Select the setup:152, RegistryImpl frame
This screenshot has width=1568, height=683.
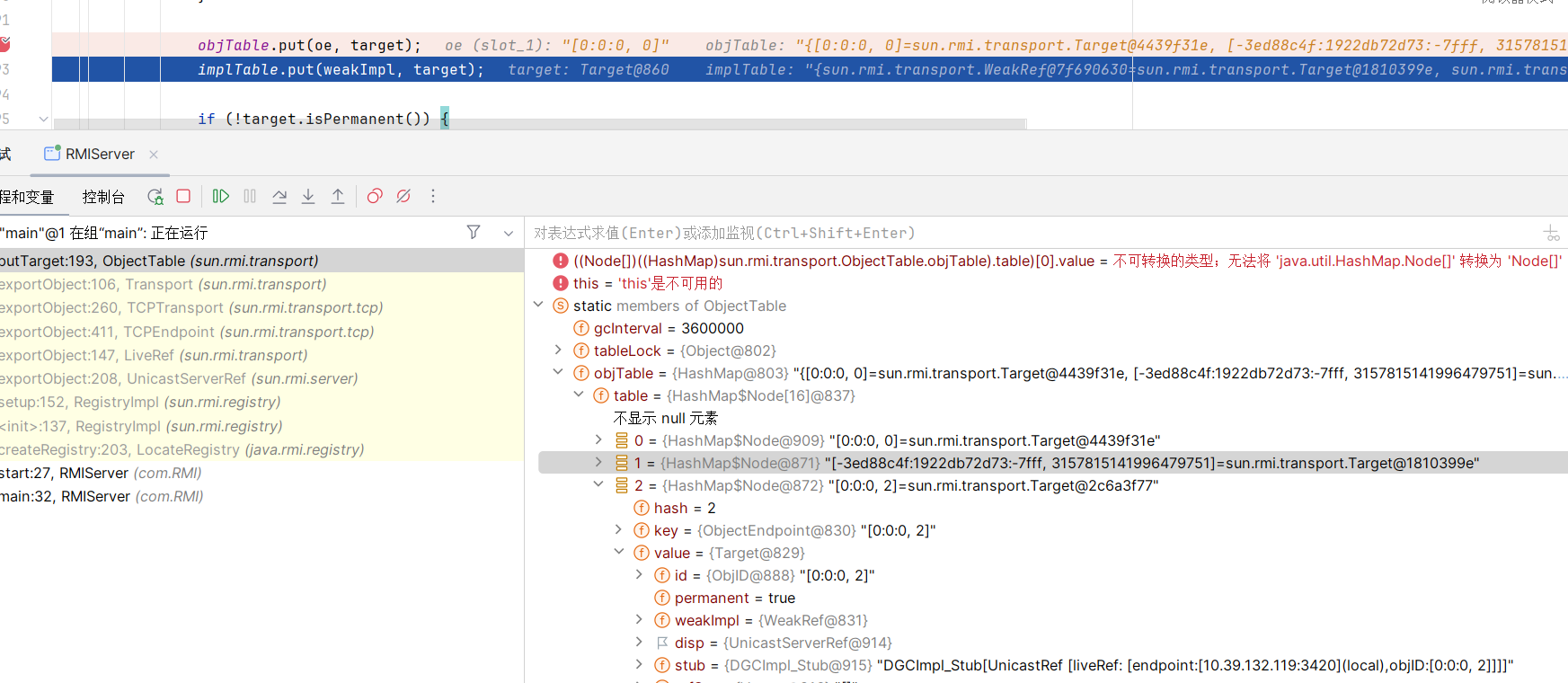[261, 402]
